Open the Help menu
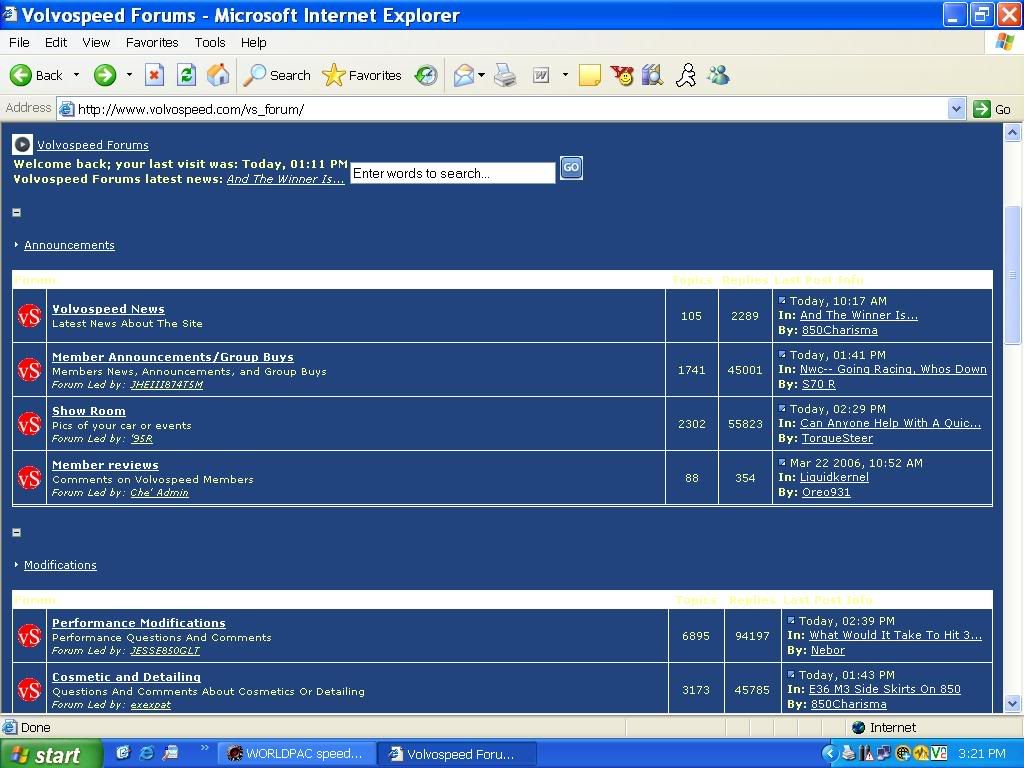 point(253,42)
